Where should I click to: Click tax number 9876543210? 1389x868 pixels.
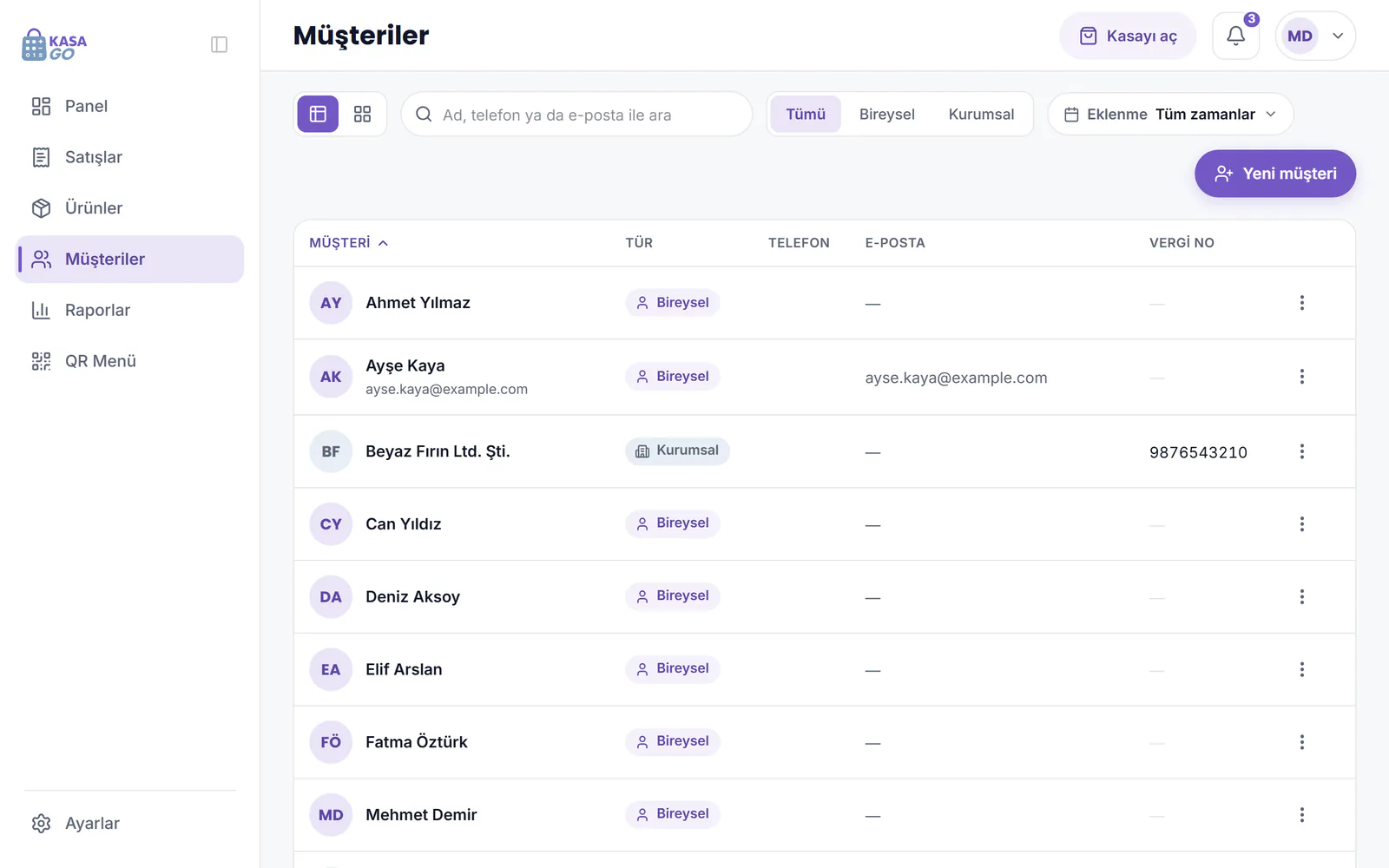[x=1198, y=452]
